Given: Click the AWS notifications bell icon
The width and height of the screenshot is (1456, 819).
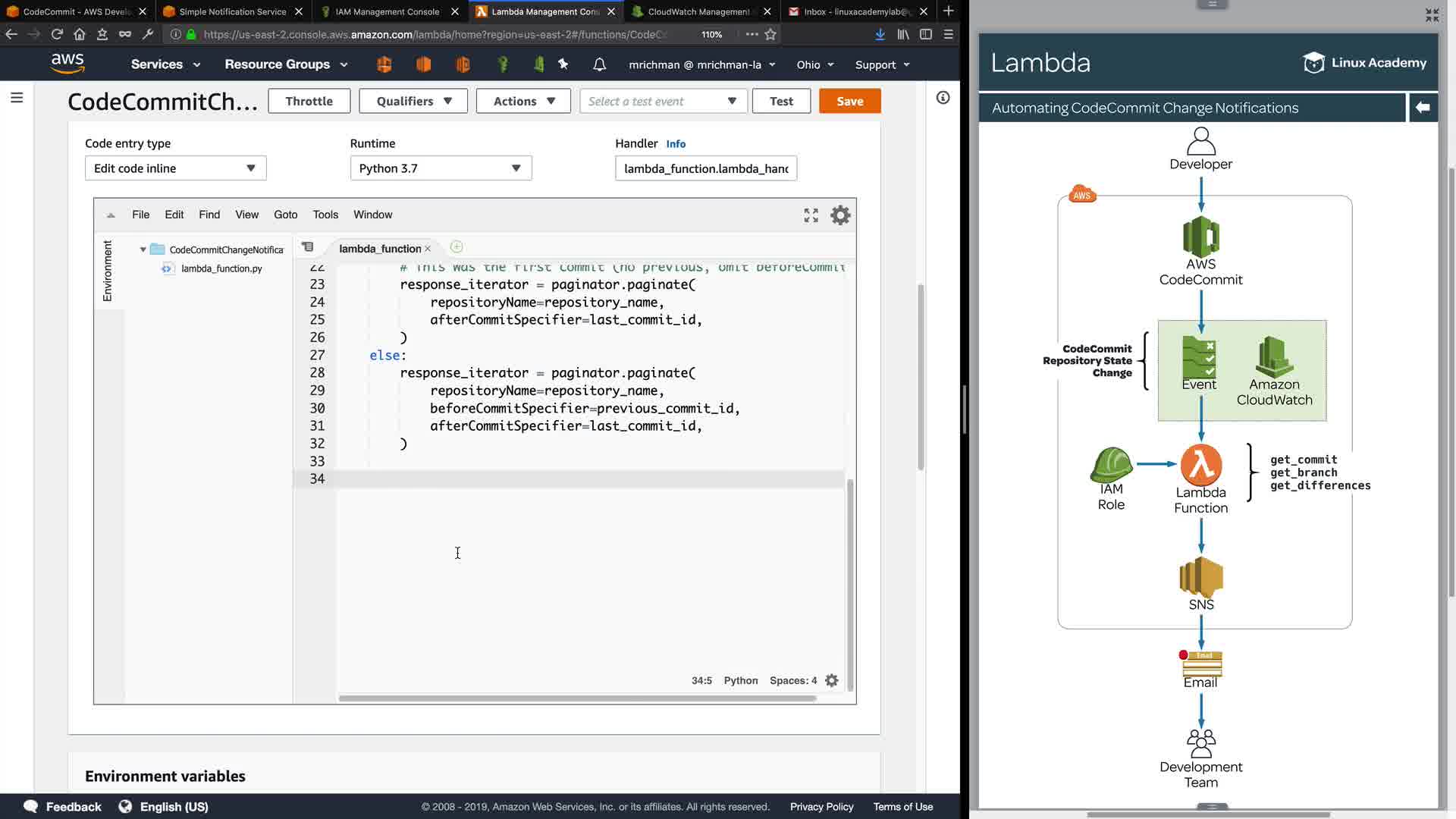Looking at the screenshot, I should click(599, 64).
